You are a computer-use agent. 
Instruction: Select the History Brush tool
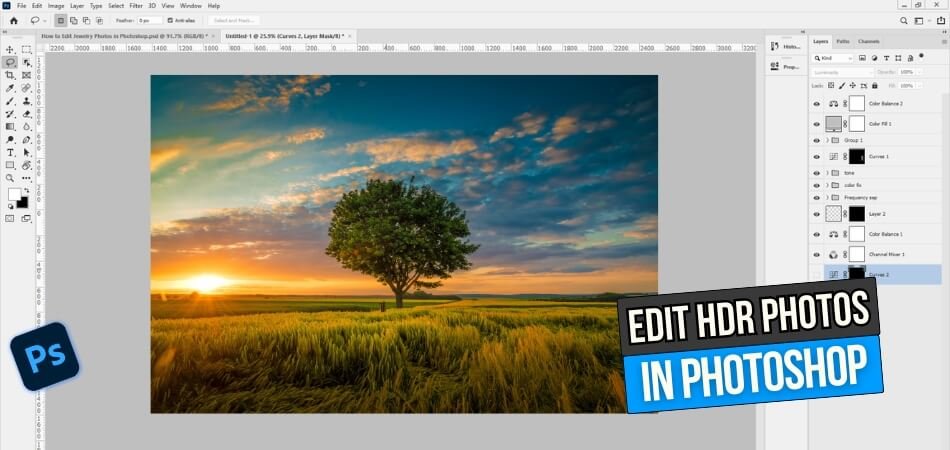(x=10, y=114)
